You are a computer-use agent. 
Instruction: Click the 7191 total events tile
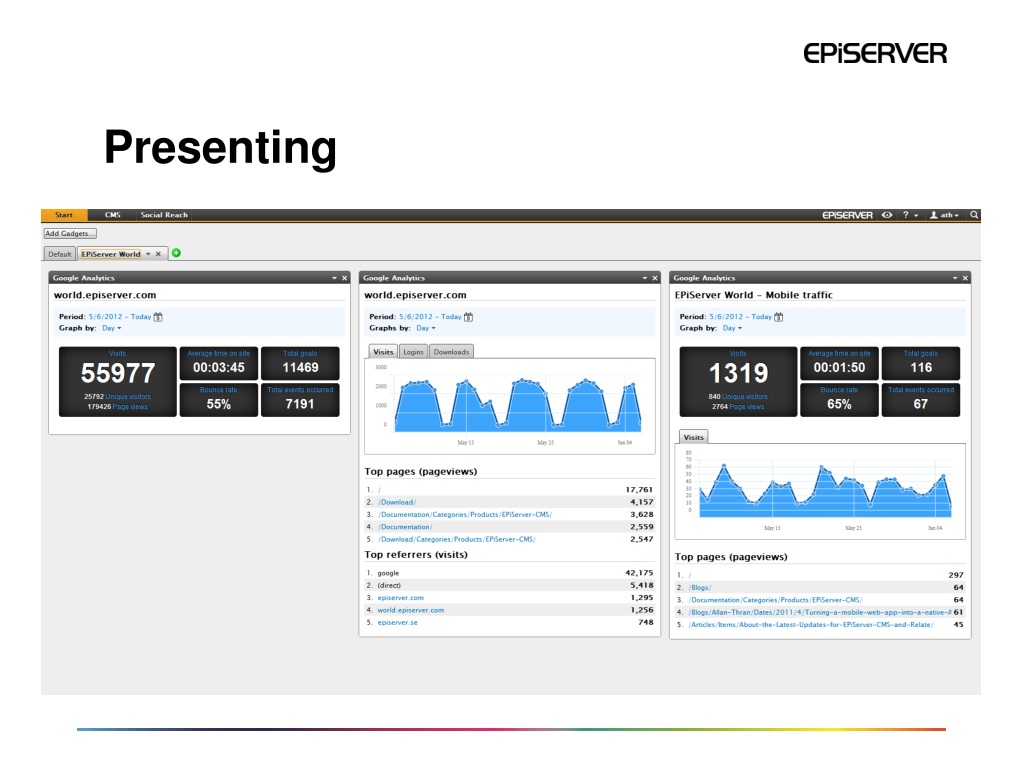tap(300, 400)
